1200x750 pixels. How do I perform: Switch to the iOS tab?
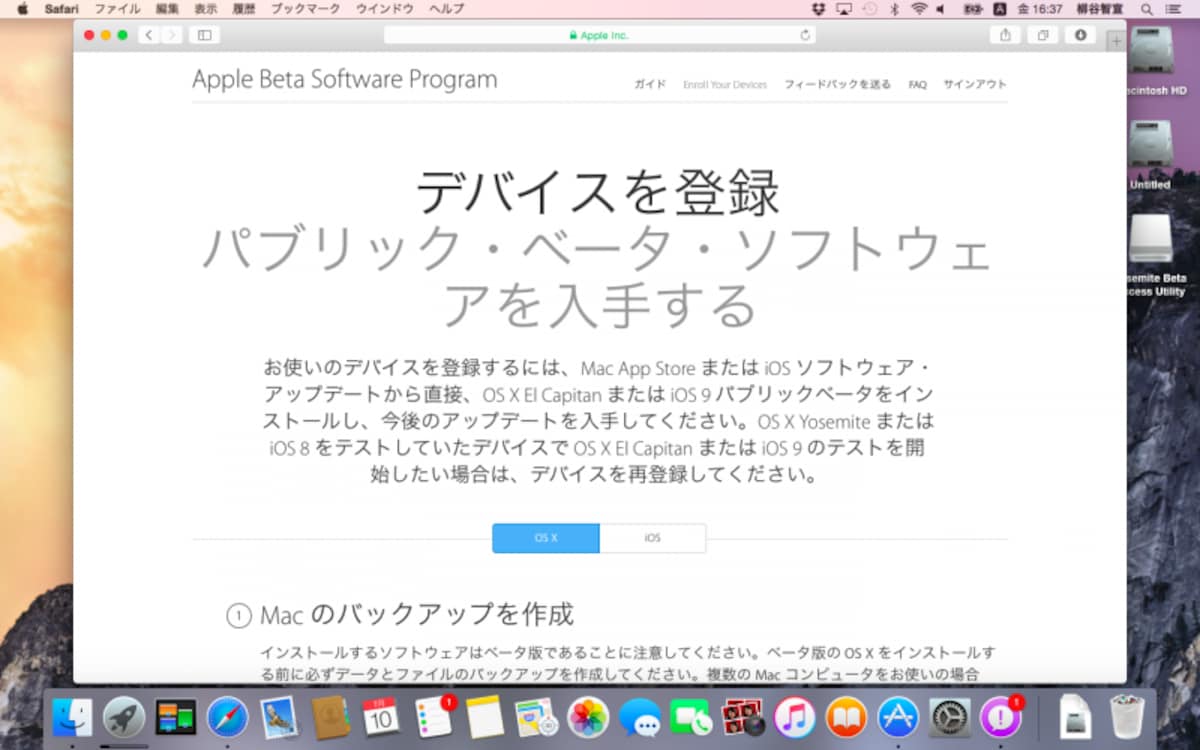[x=652, y=538]
